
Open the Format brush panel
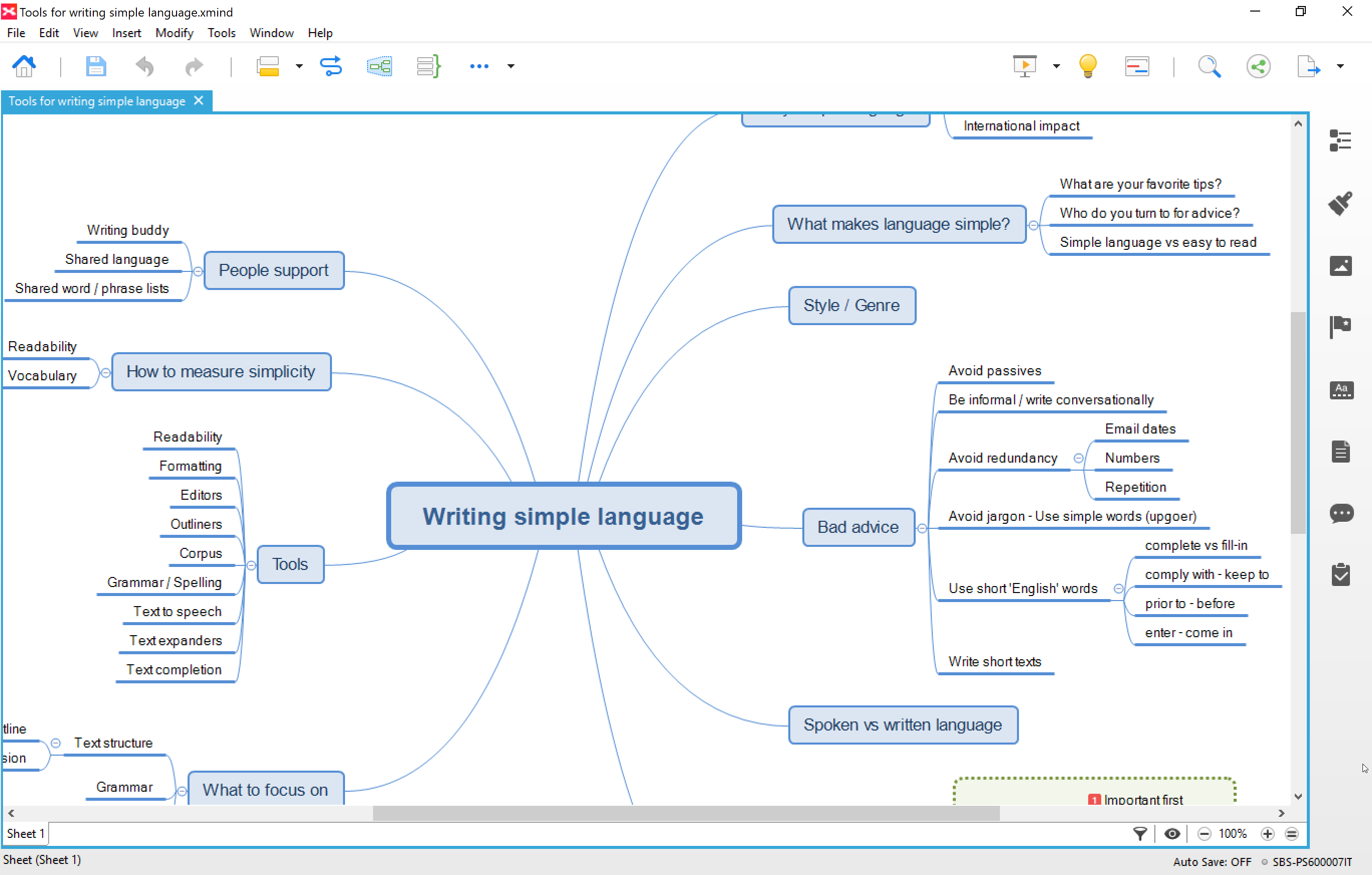[x=1340, y=203]
